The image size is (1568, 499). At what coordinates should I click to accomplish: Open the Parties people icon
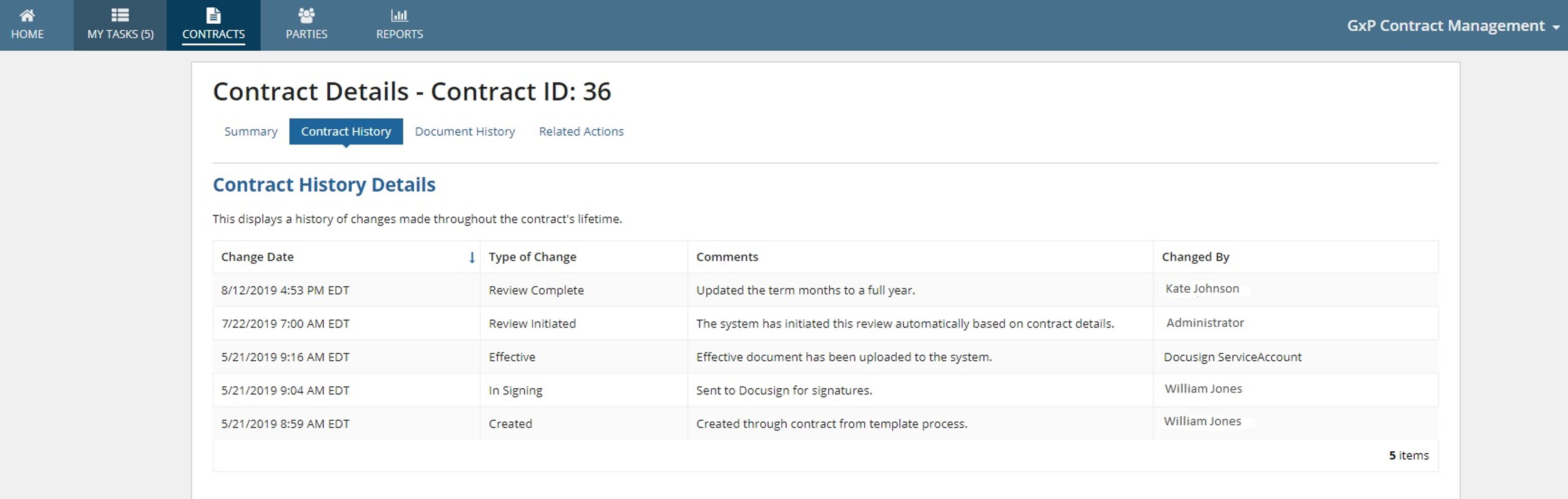pos(306,15)
